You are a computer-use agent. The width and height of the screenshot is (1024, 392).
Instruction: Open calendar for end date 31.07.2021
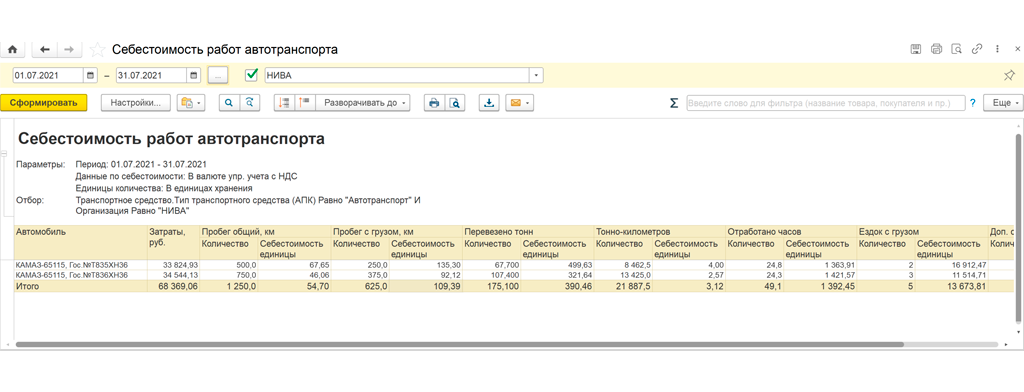[x=194, y=75]
